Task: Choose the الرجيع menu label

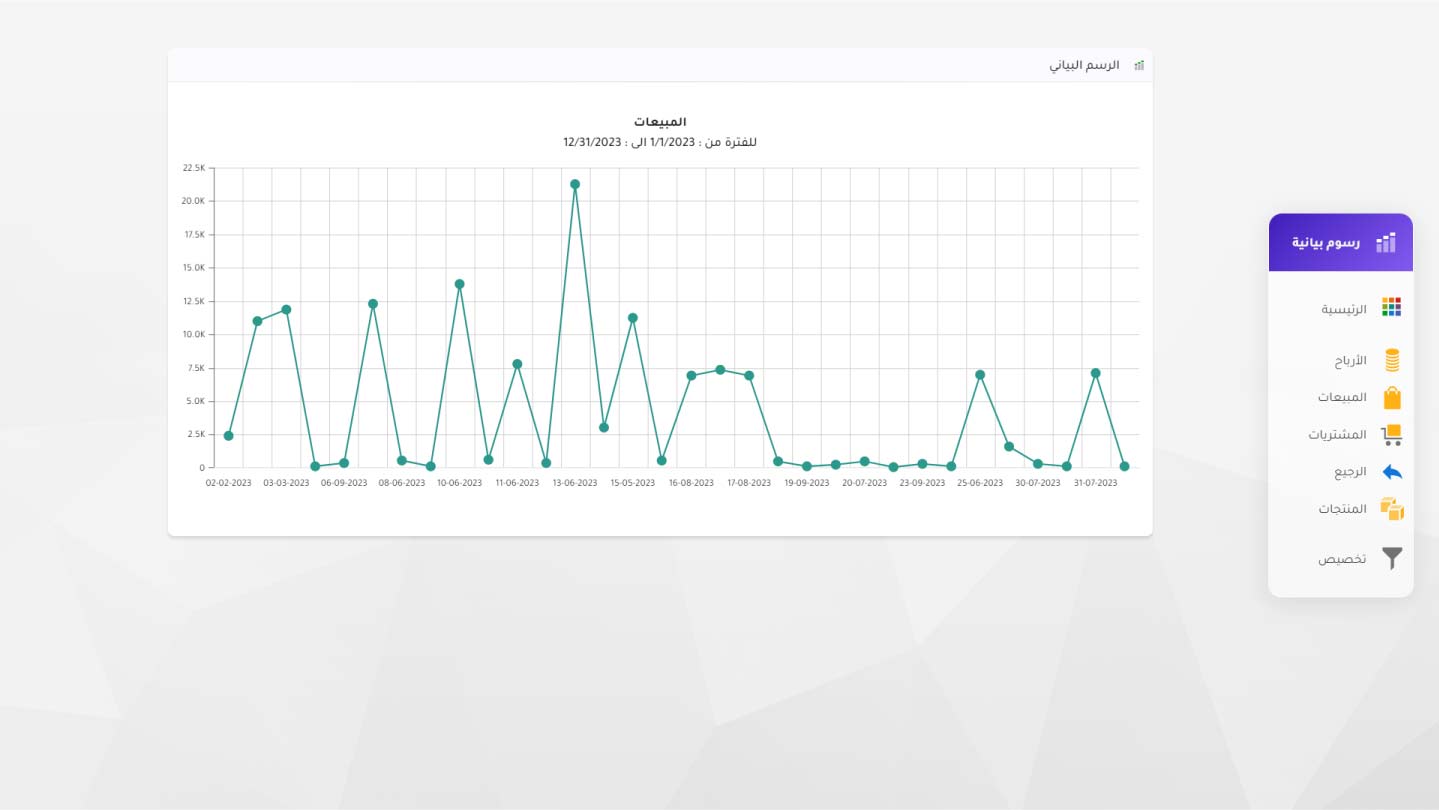Action: pyautogui.click(x=1349, y=472)
